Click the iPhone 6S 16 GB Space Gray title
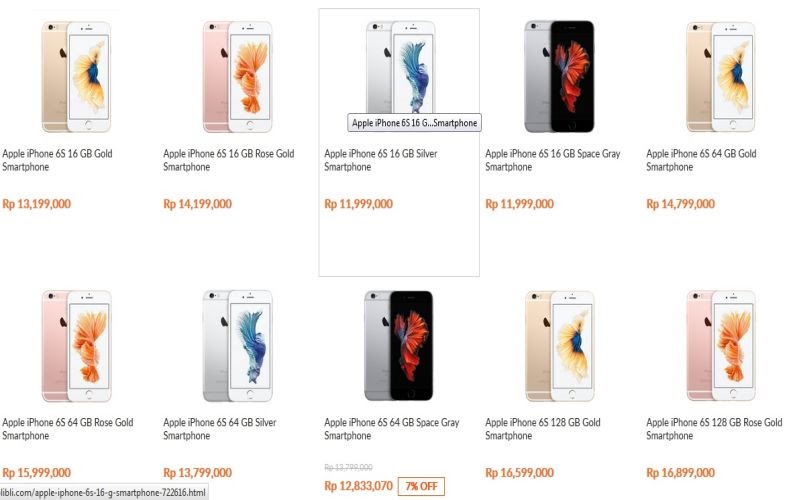This screenshot has height=500, width=800. coord(553,160)
